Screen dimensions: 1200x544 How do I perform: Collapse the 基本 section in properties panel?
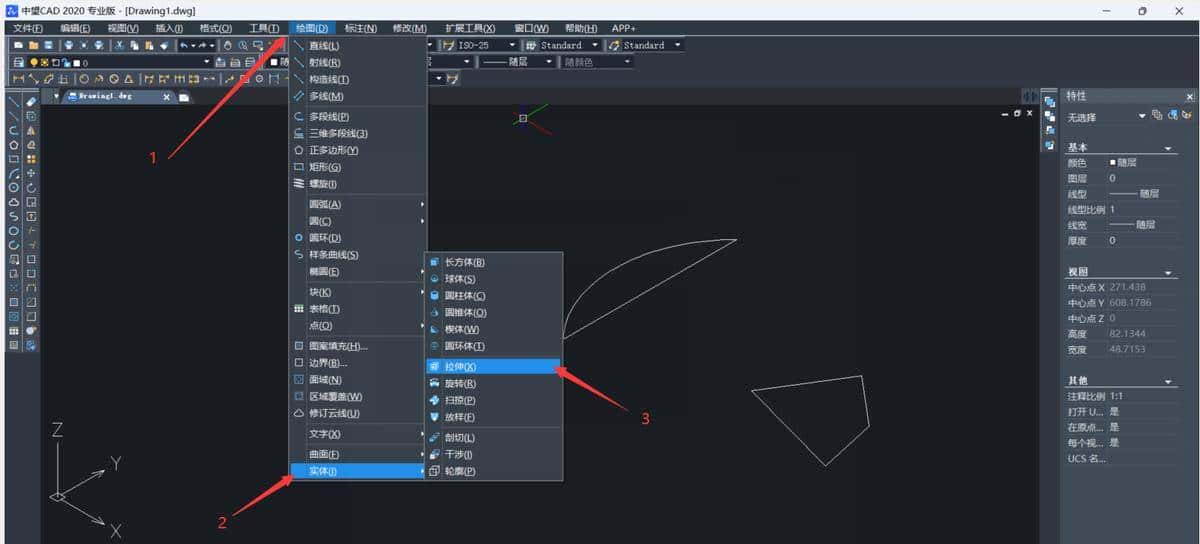tap(1169, 147)
